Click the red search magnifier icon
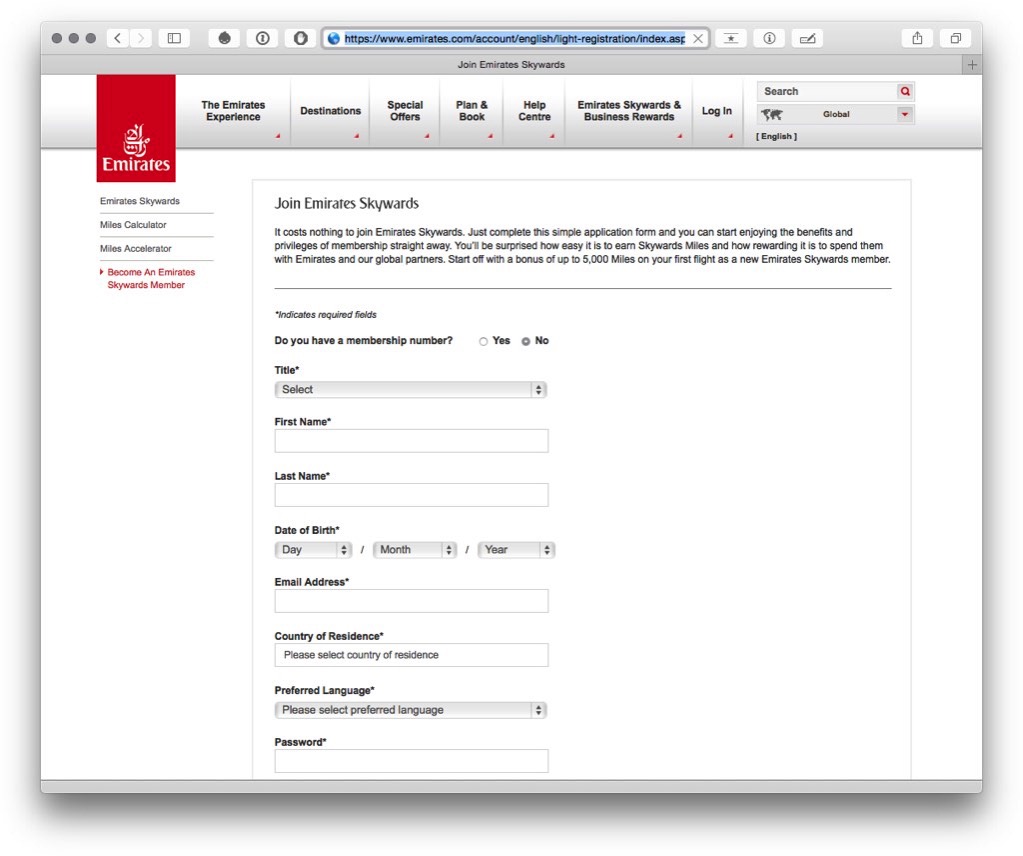 (x=905, y=91)
